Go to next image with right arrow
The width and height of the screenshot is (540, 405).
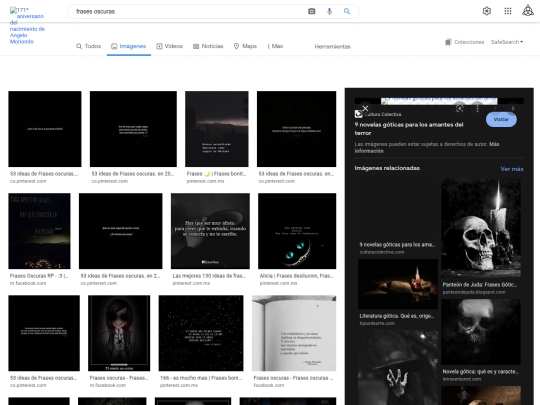point(513,108)
